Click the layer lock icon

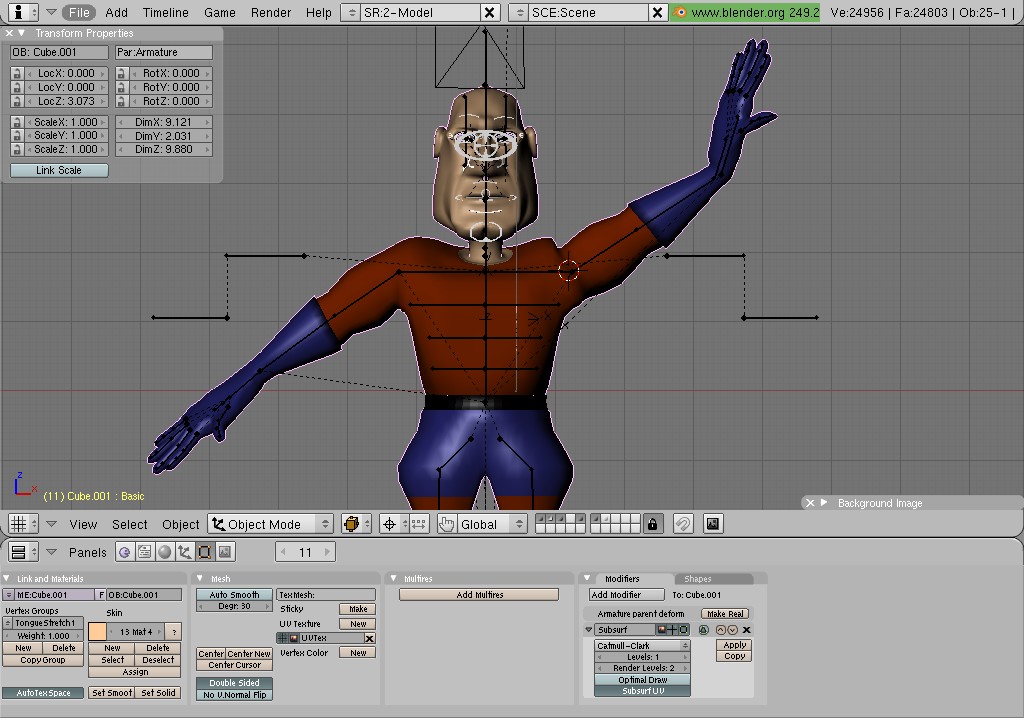[652, 524]
